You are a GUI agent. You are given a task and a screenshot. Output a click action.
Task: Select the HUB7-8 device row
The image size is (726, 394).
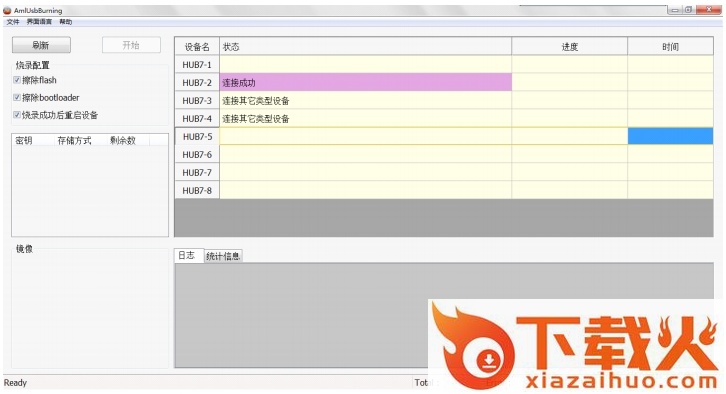coord(444,190)
